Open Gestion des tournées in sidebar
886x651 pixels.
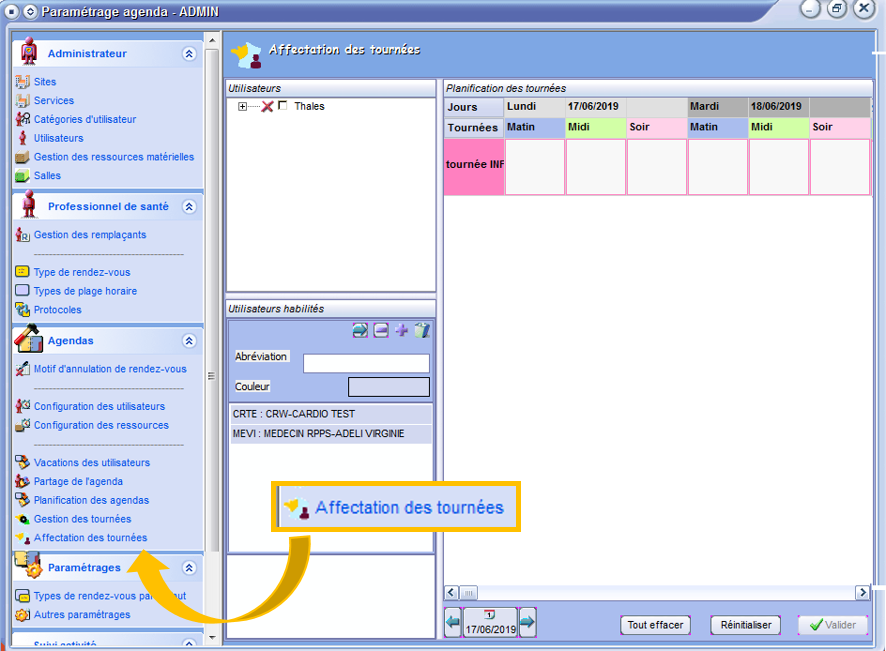tap(82, 519)
